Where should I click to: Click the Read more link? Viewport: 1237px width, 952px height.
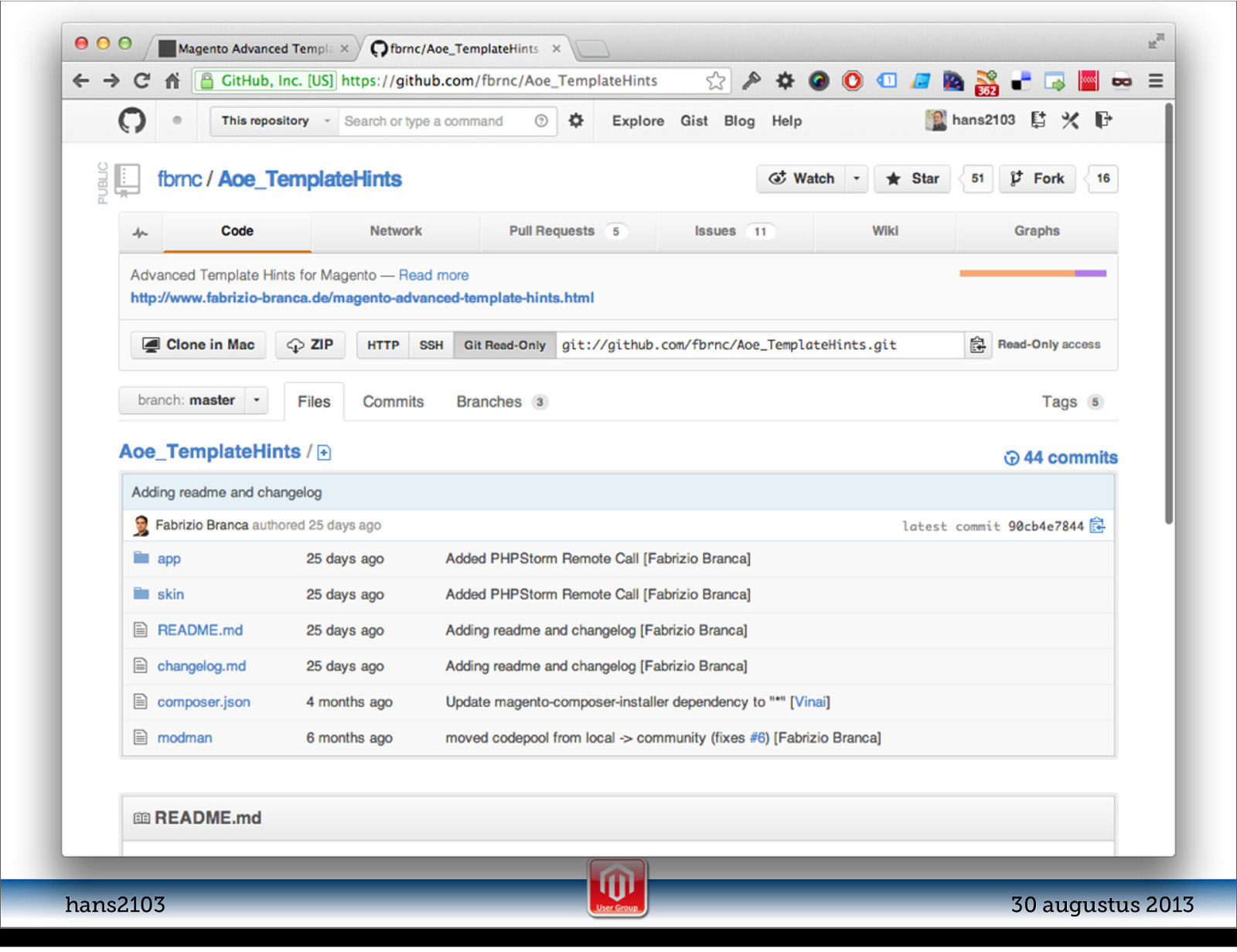tap(434, 275)
